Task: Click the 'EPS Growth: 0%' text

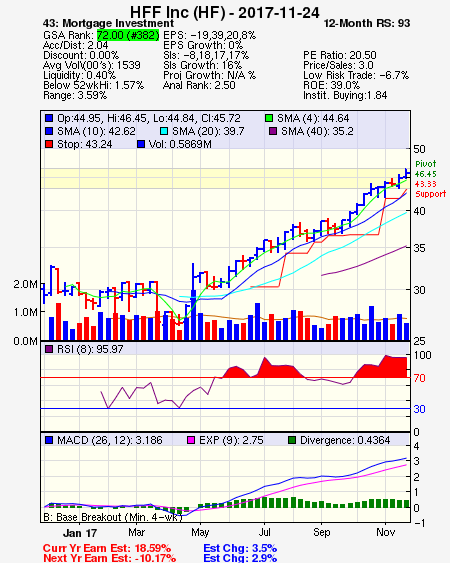Action: click(x=203, y=45)
